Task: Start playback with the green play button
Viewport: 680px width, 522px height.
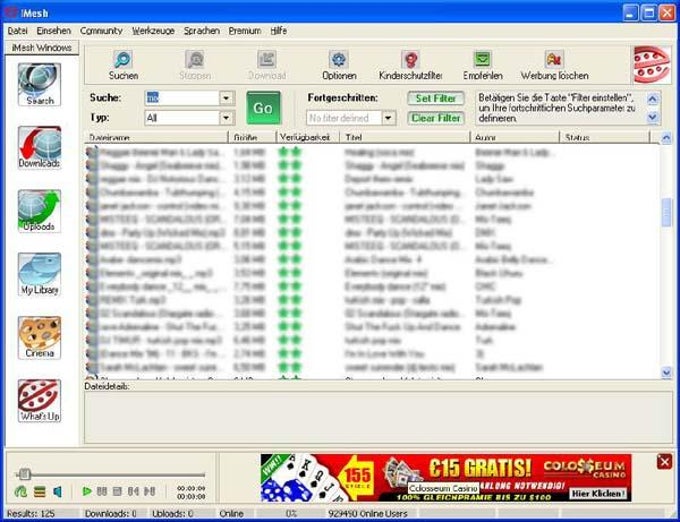Action: click(87, 491)
